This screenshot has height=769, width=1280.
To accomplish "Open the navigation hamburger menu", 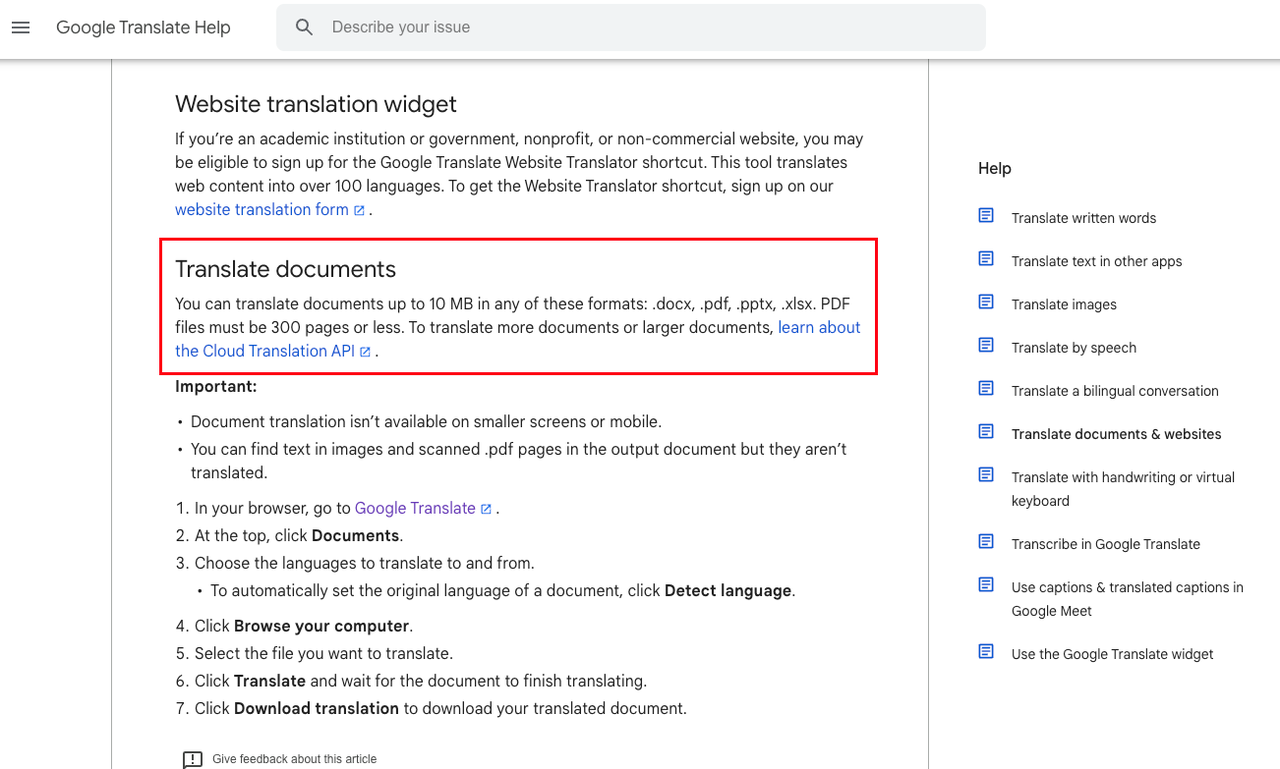I will point(20,27).
